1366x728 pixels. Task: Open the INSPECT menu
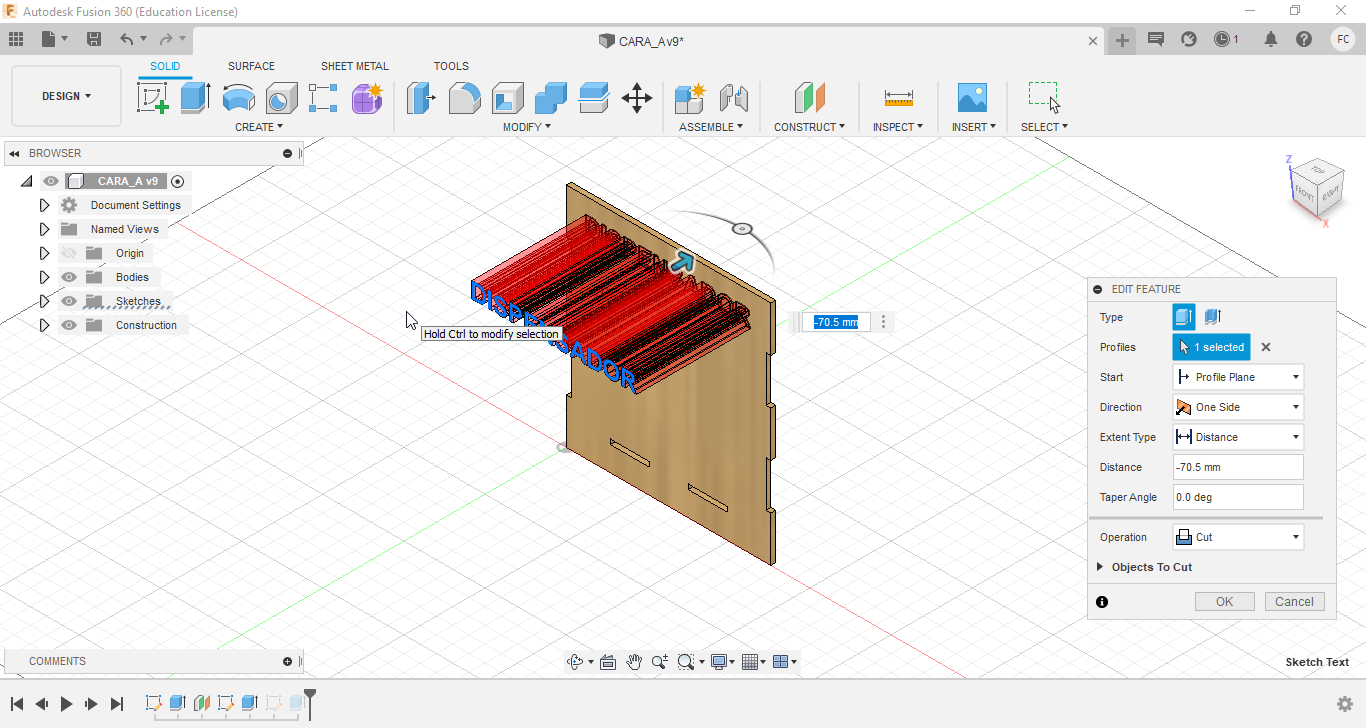tap(898, 127)
